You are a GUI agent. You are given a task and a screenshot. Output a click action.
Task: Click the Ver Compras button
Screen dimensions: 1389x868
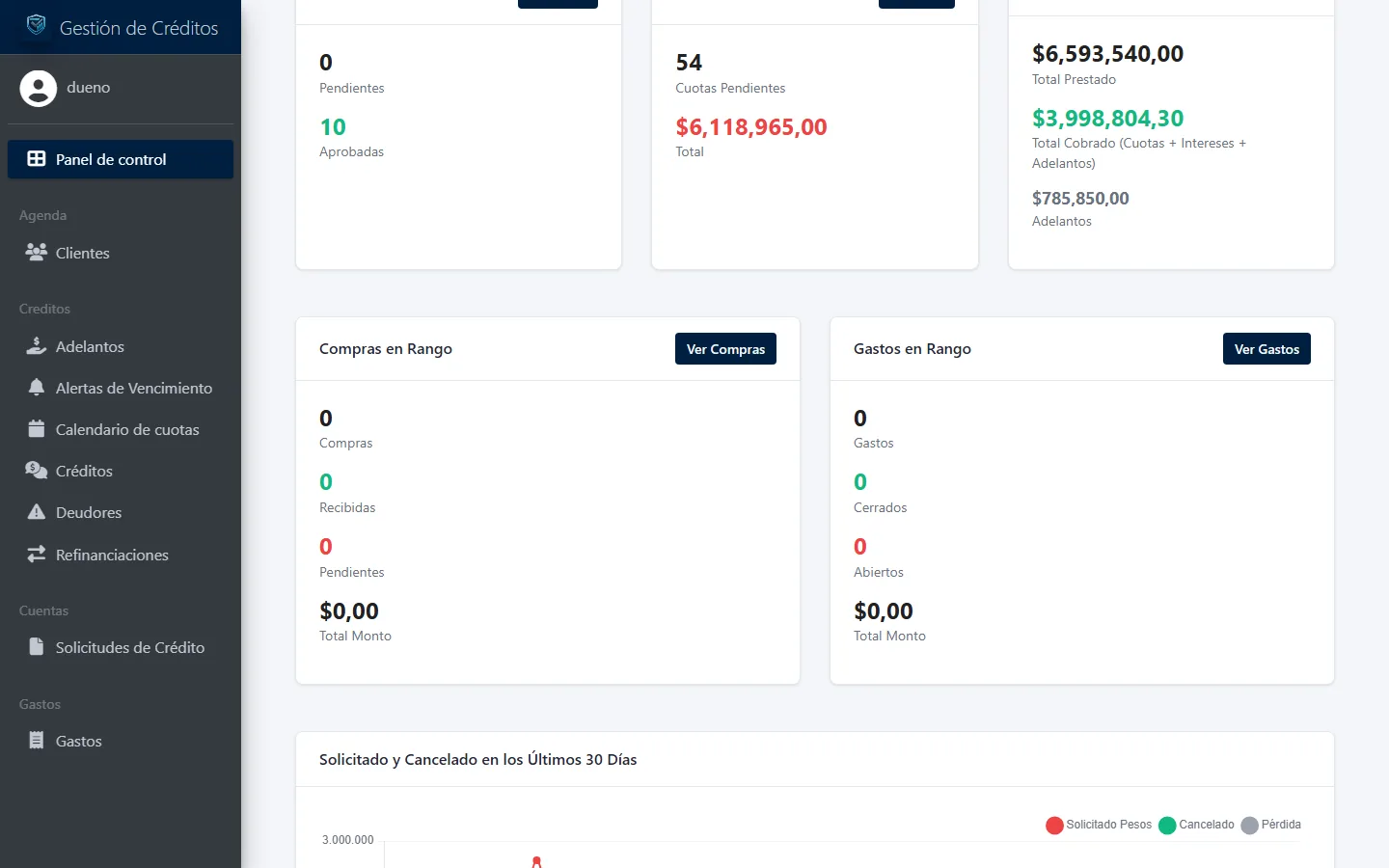(x=725, y=349)
